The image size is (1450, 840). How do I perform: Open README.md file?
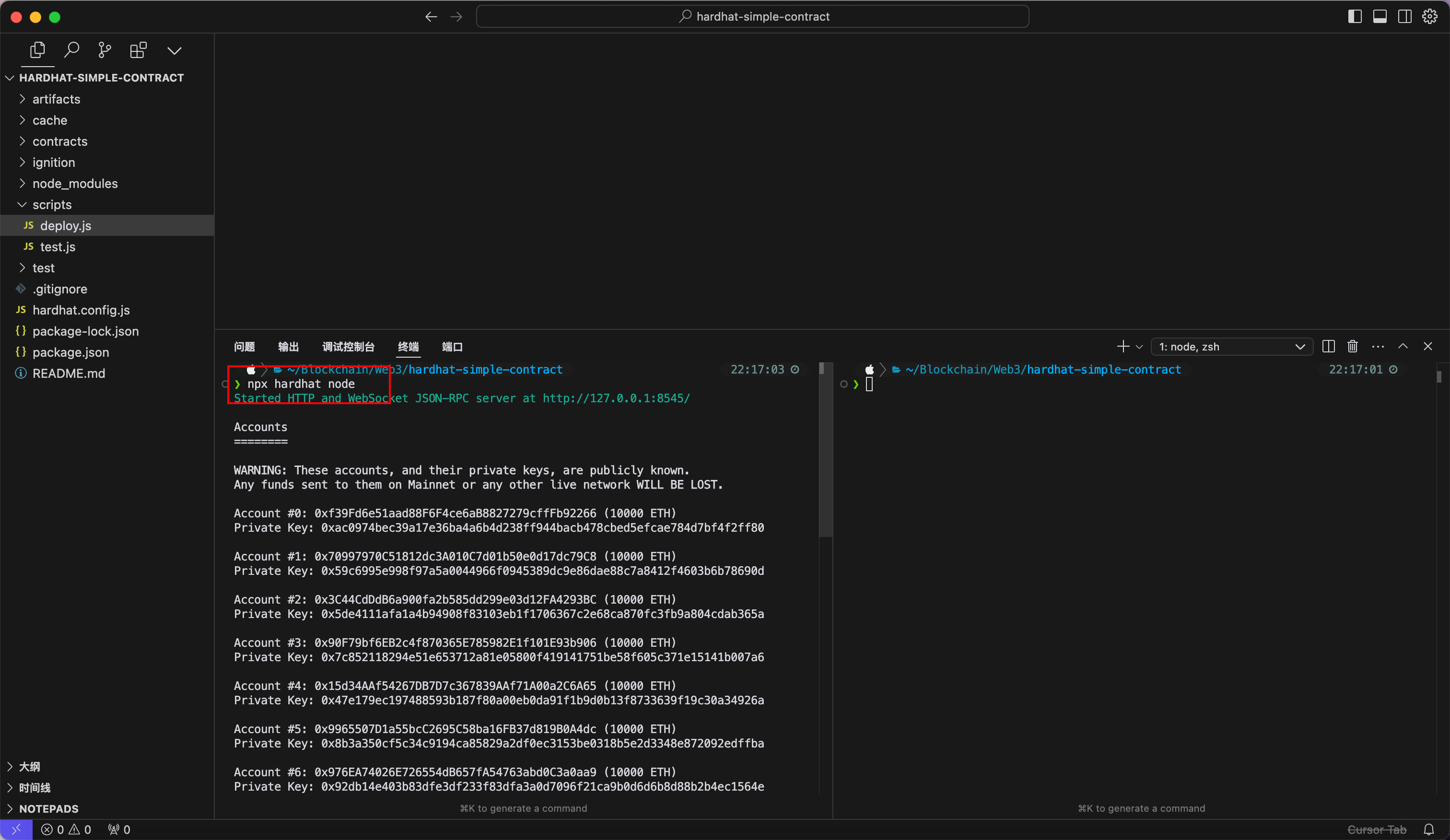coord(107,373)
